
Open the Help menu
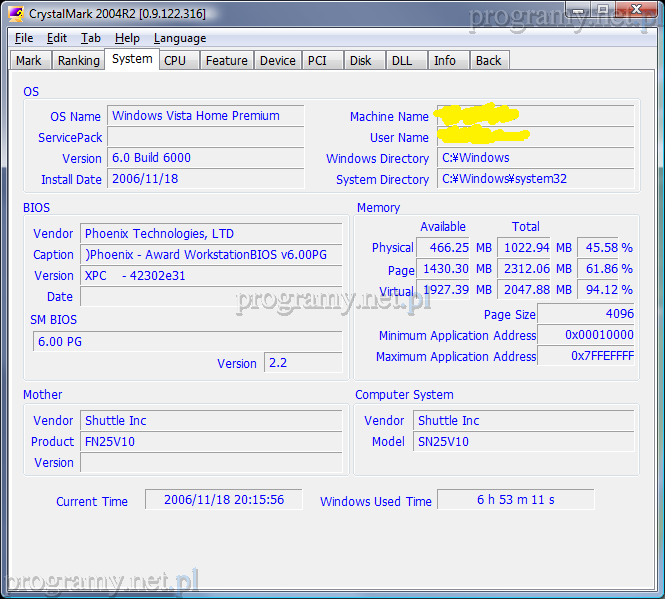tap(127, 38)
